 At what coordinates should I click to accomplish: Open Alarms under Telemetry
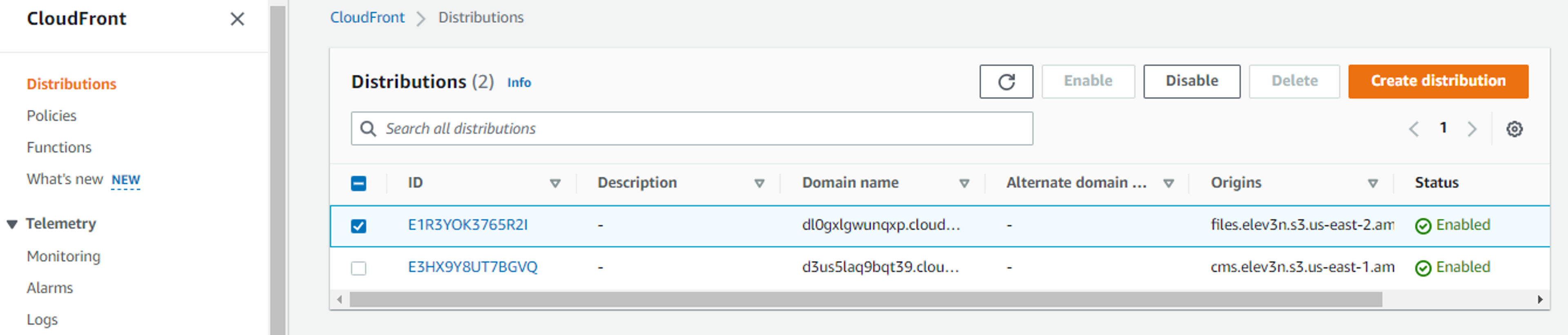tap(49, 288)
